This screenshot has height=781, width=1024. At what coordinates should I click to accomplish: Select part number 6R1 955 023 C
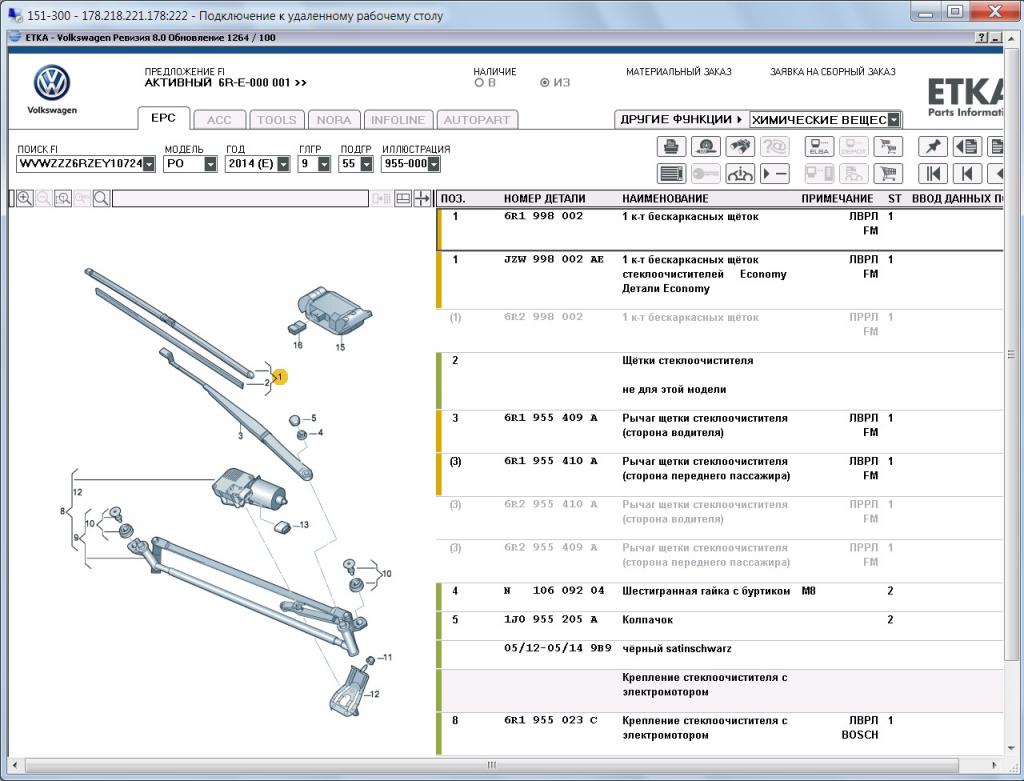551,720
